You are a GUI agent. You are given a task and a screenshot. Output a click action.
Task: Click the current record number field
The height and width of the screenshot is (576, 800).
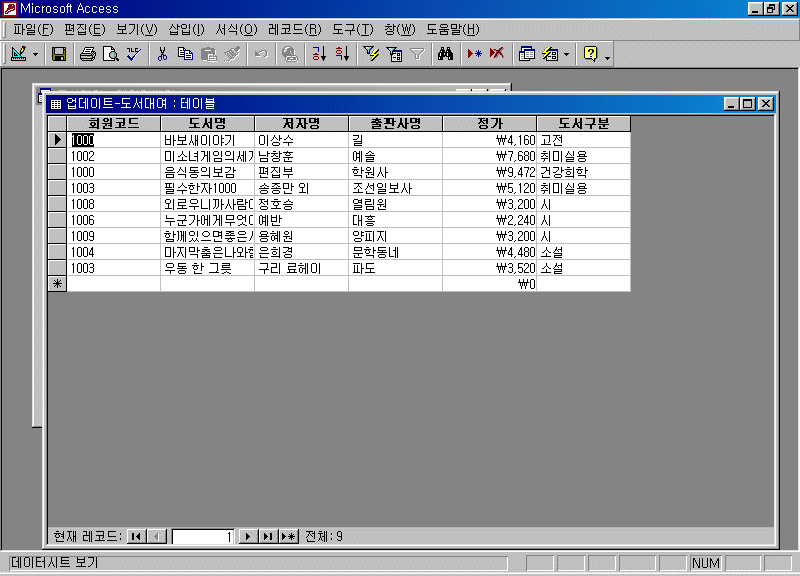click(x=203, y=536)
